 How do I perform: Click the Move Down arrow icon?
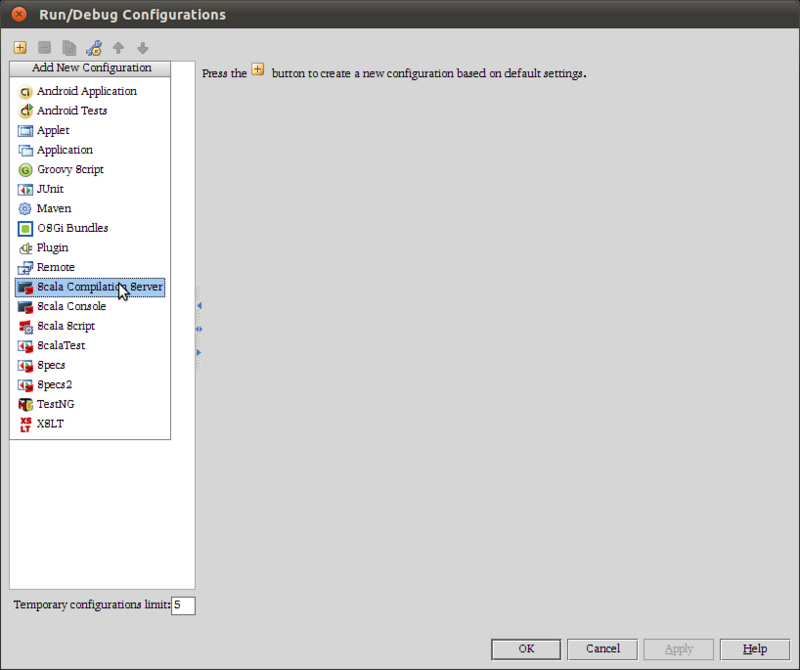[143, 48]
